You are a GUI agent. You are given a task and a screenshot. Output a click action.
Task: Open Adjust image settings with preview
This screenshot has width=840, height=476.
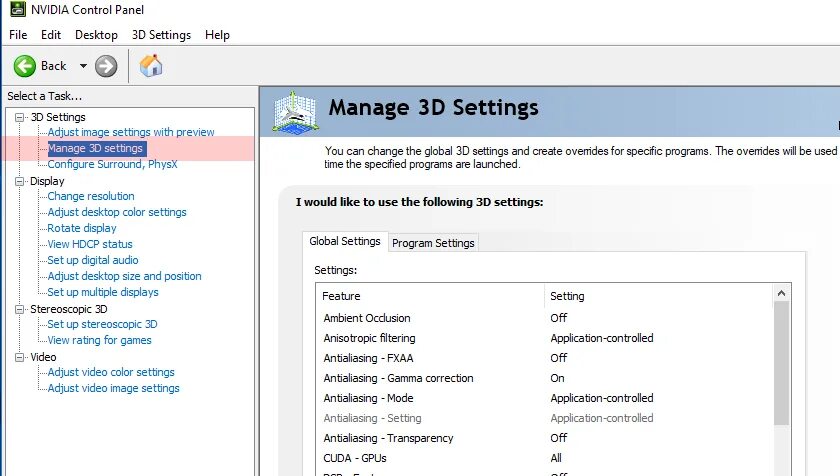131,132
